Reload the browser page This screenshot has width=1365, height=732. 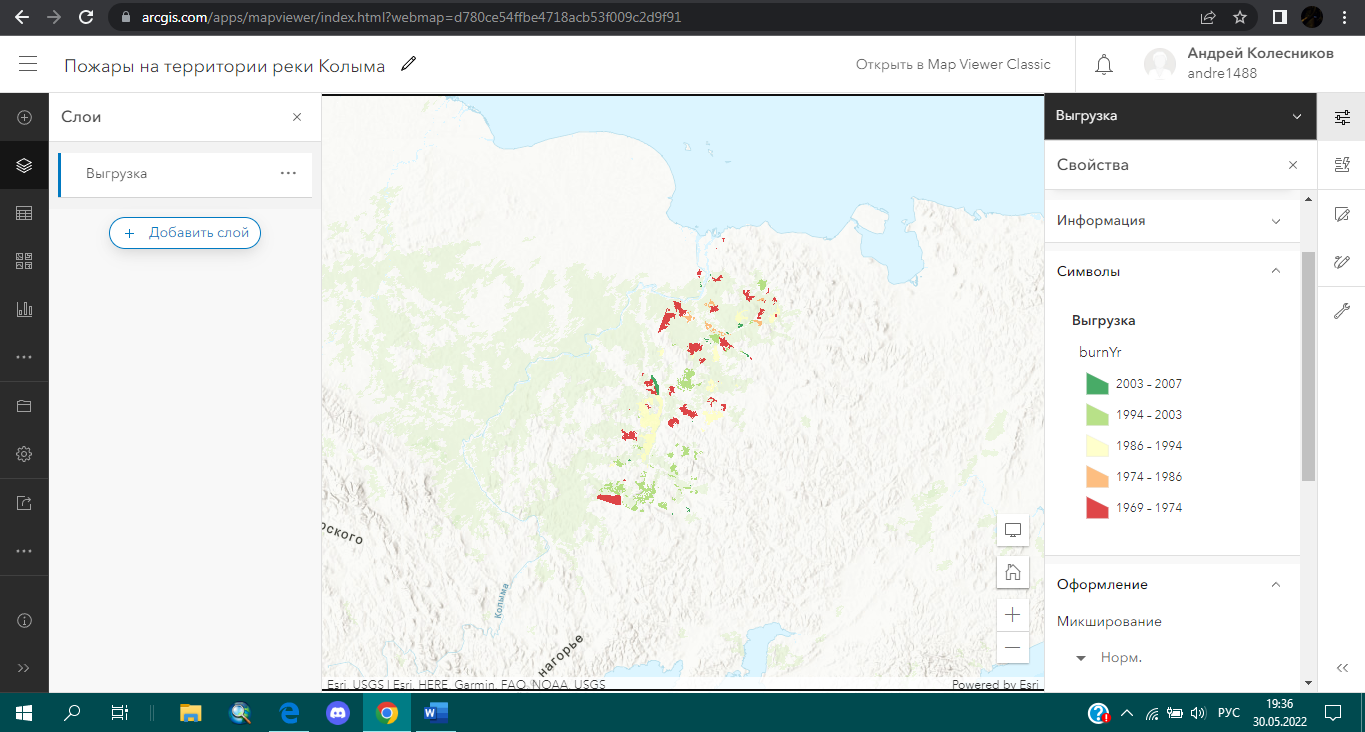86,17
